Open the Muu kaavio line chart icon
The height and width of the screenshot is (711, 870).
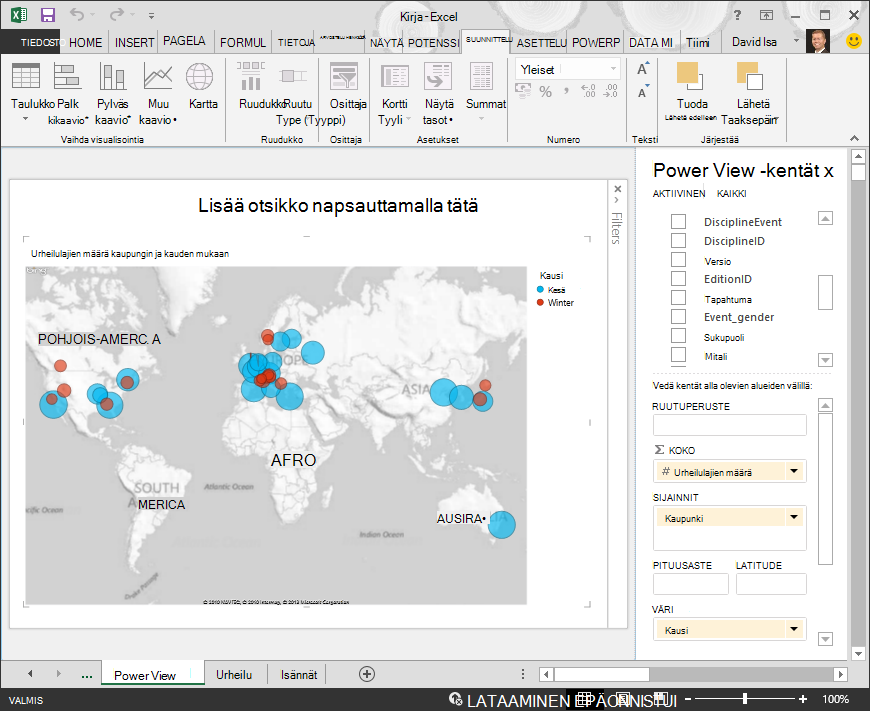[x=158, y=76]
